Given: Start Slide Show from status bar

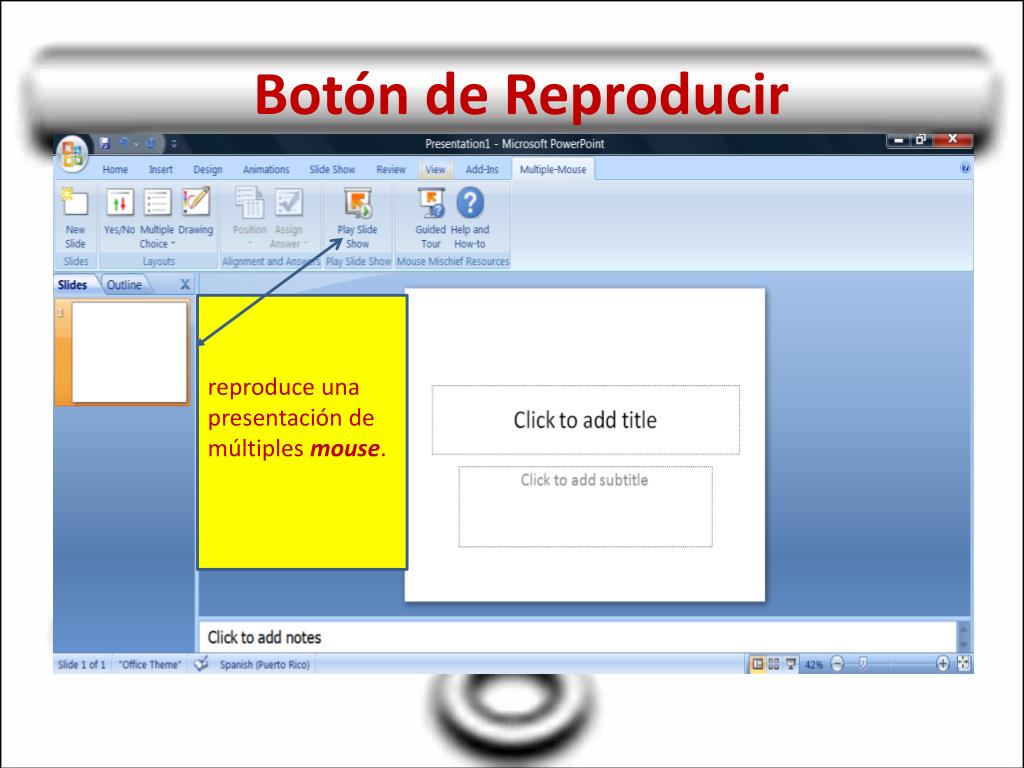Looking at the screenshot, I should (791, 664).
